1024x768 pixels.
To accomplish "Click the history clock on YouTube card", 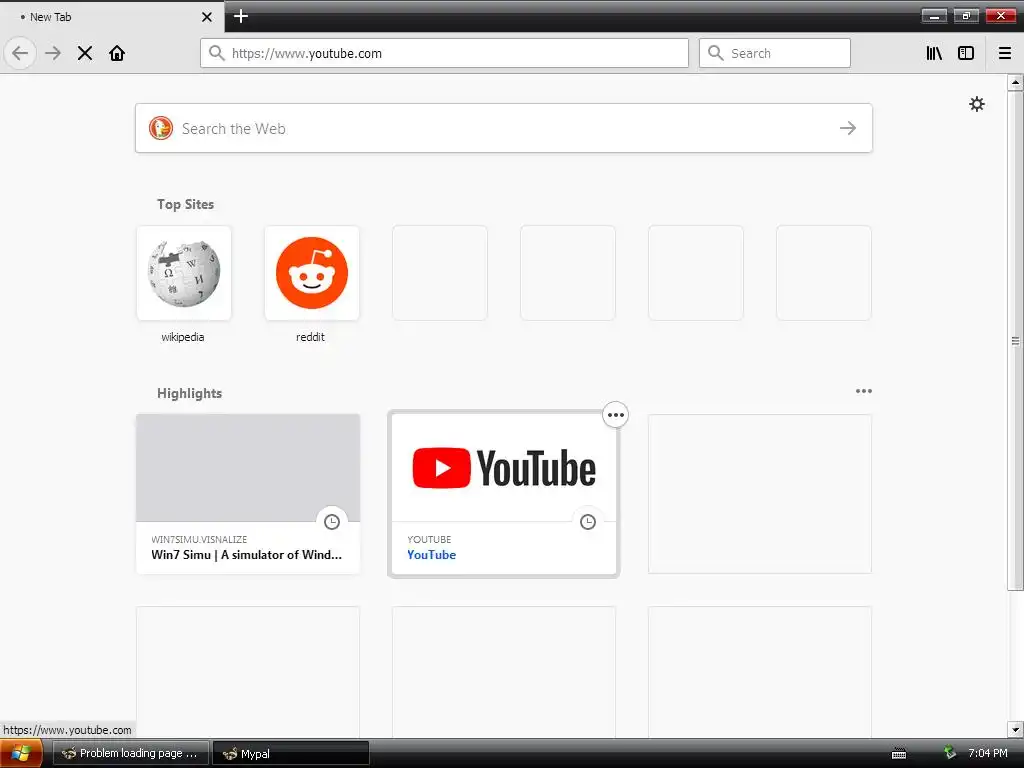I will [588, 521].
